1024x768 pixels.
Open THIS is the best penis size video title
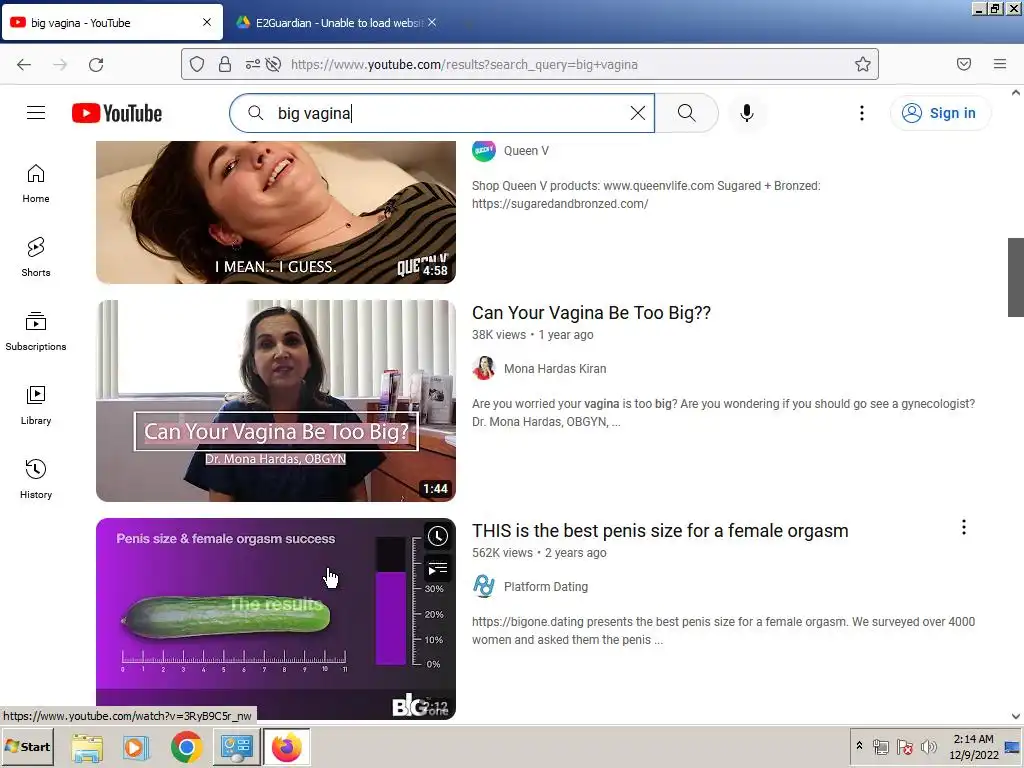660,531
